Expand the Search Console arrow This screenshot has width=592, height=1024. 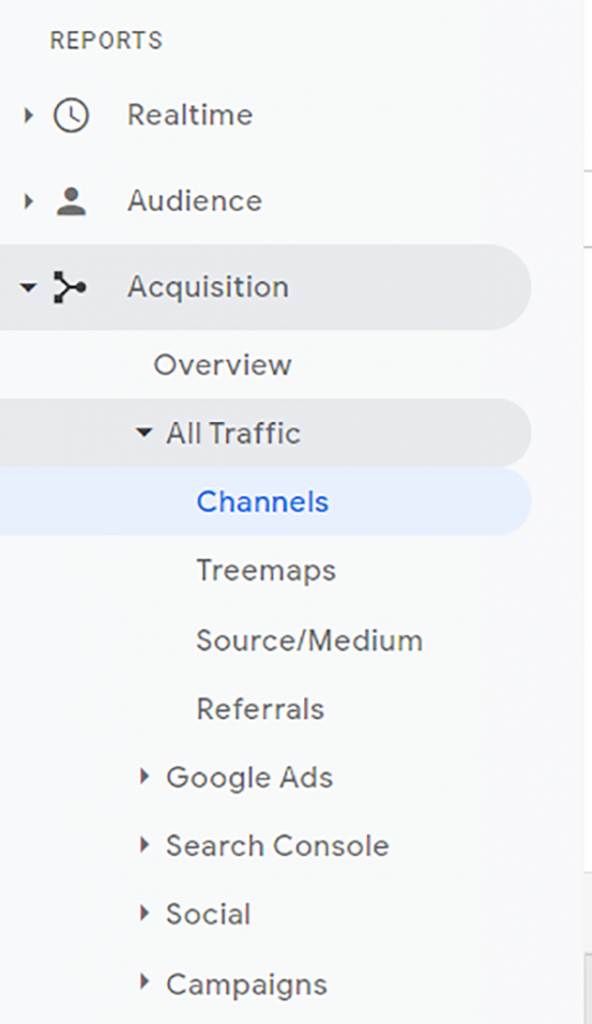(x=145, y=845)
